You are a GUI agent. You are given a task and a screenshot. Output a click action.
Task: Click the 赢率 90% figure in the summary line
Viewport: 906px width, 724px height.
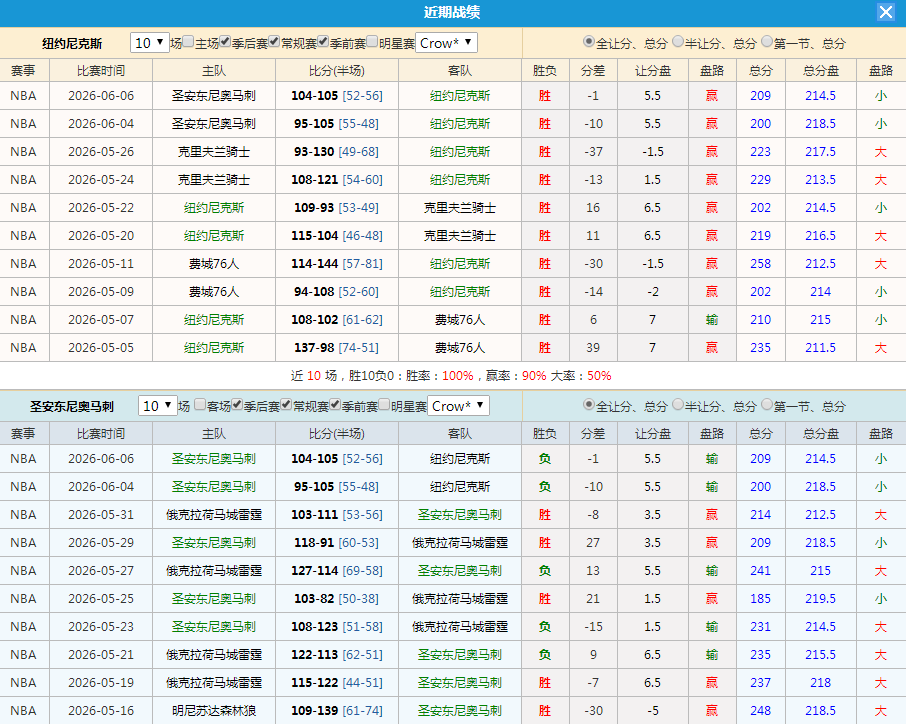pyautogui.click(x=534, y=376)
